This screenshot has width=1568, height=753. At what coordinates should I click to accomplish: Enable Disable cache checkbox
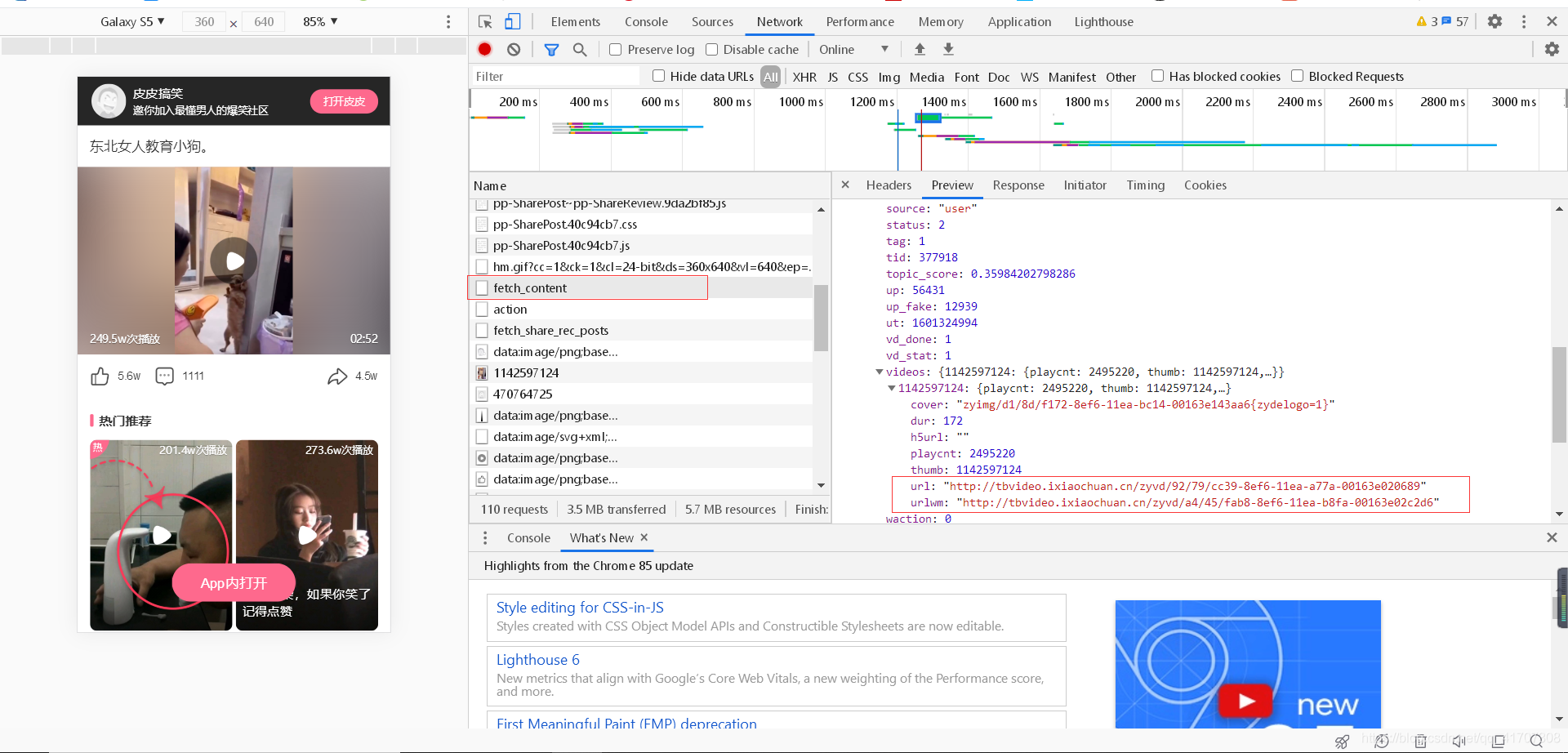(x=711, y=50)
